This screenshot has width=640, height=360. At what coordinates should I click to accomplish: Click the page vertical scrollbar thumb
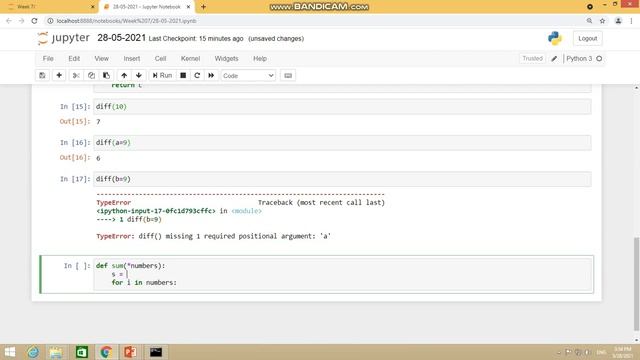click(x=636, y=284)
